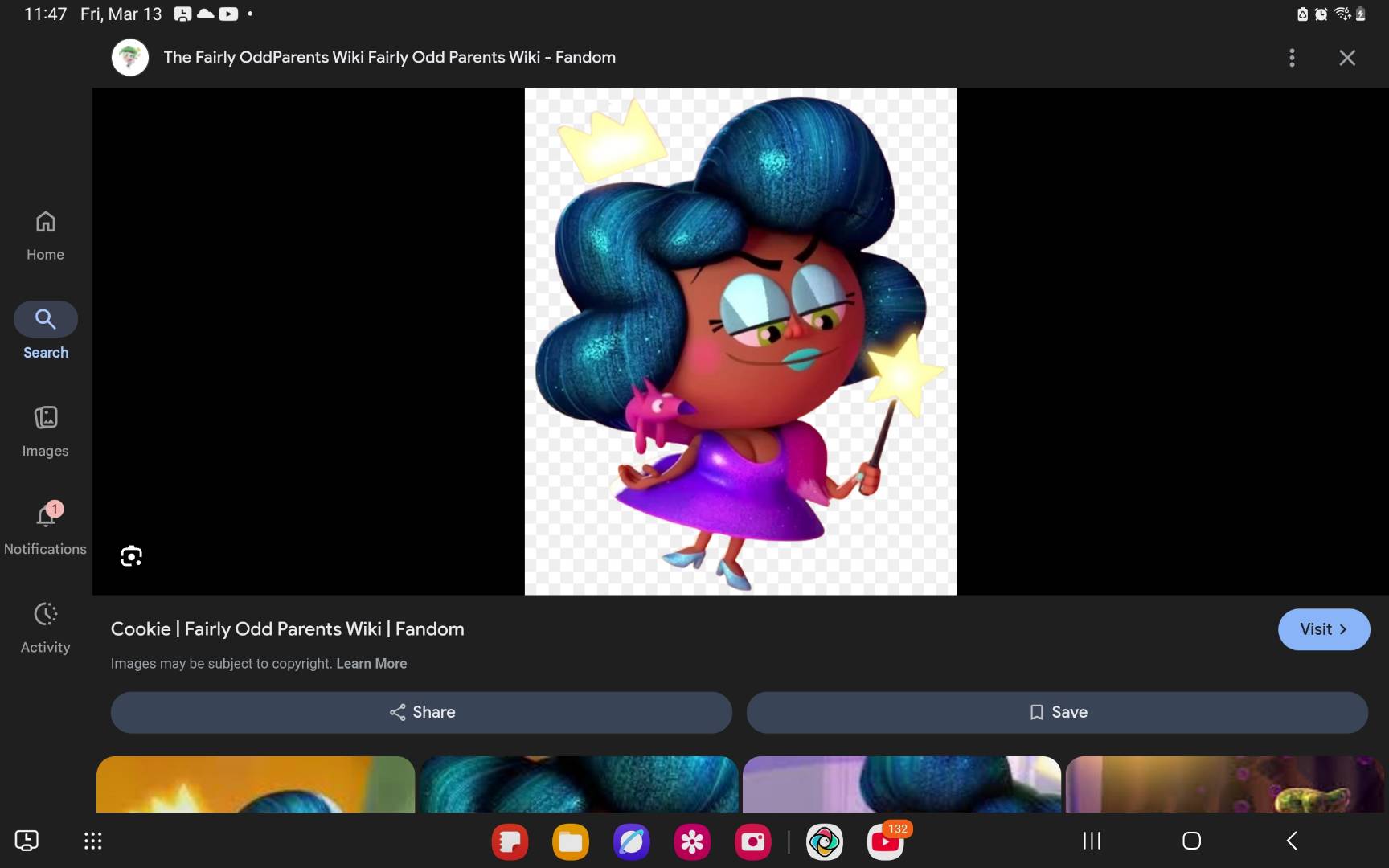Launch the red app in the taskbar

[510, 841]
